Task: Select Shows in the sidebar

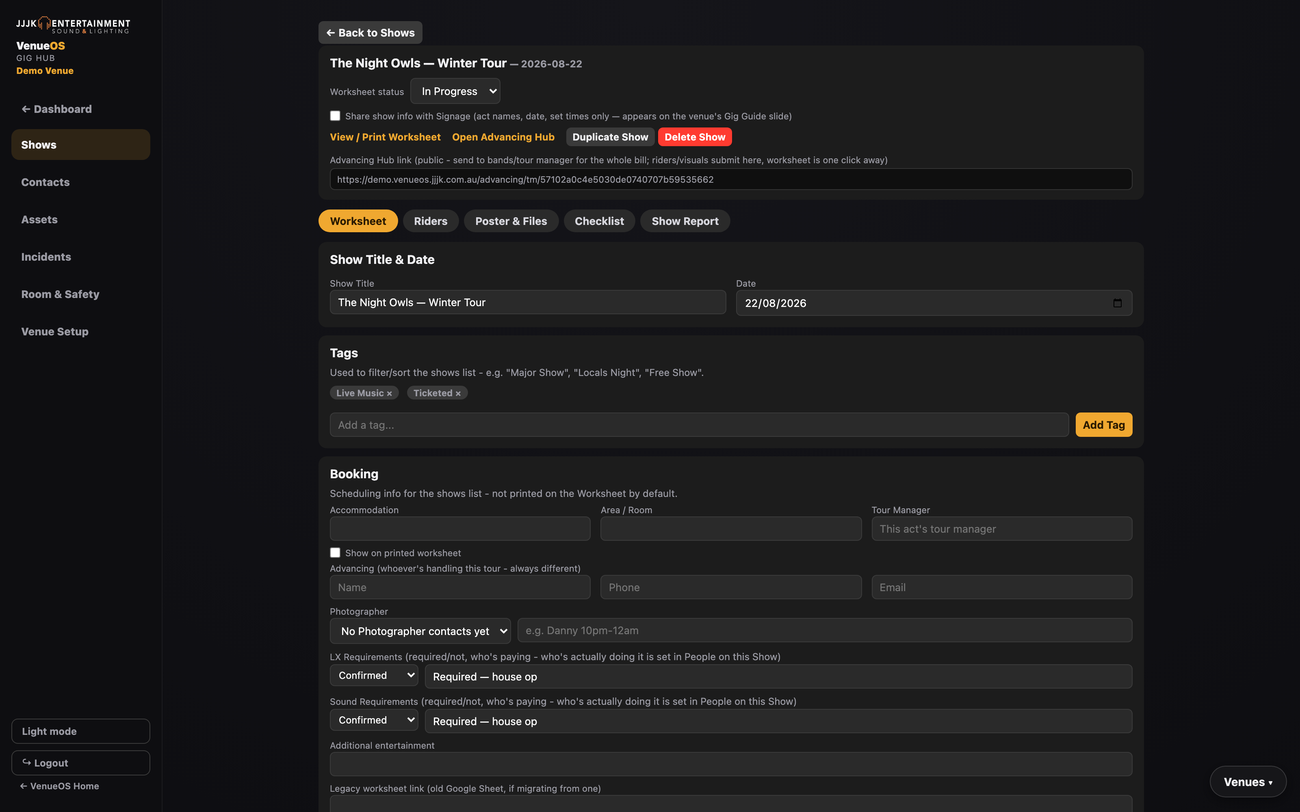Action: pyautogui.click(x=80, y=145)
